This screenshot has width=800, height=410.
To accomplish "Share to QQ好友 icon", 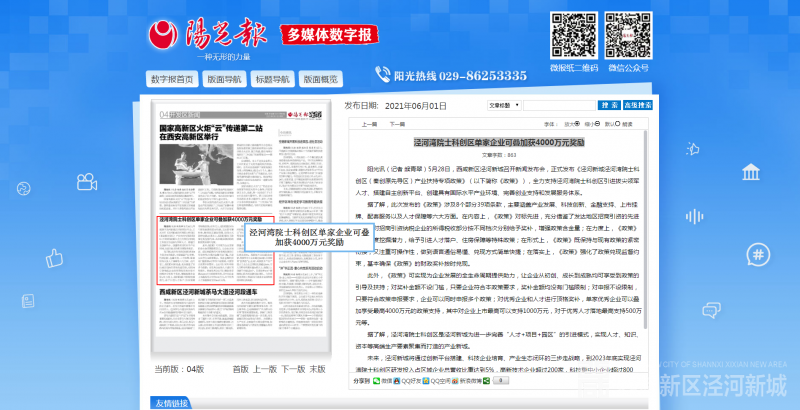I will pyautogui.click(x=396, y=381).
